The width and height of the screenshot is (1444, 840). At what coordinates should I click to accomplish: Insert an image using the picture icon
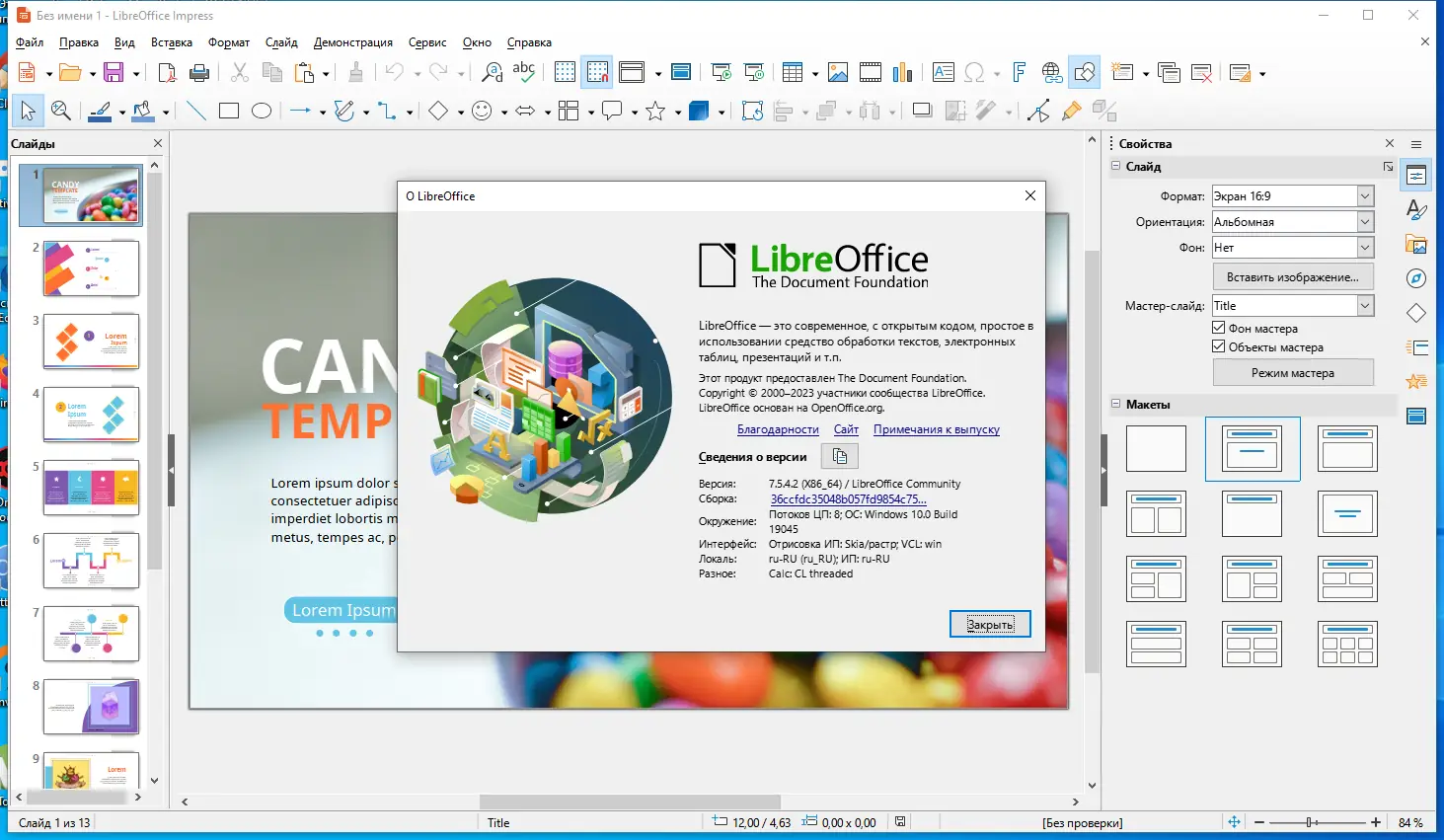(x=838, y=72)
